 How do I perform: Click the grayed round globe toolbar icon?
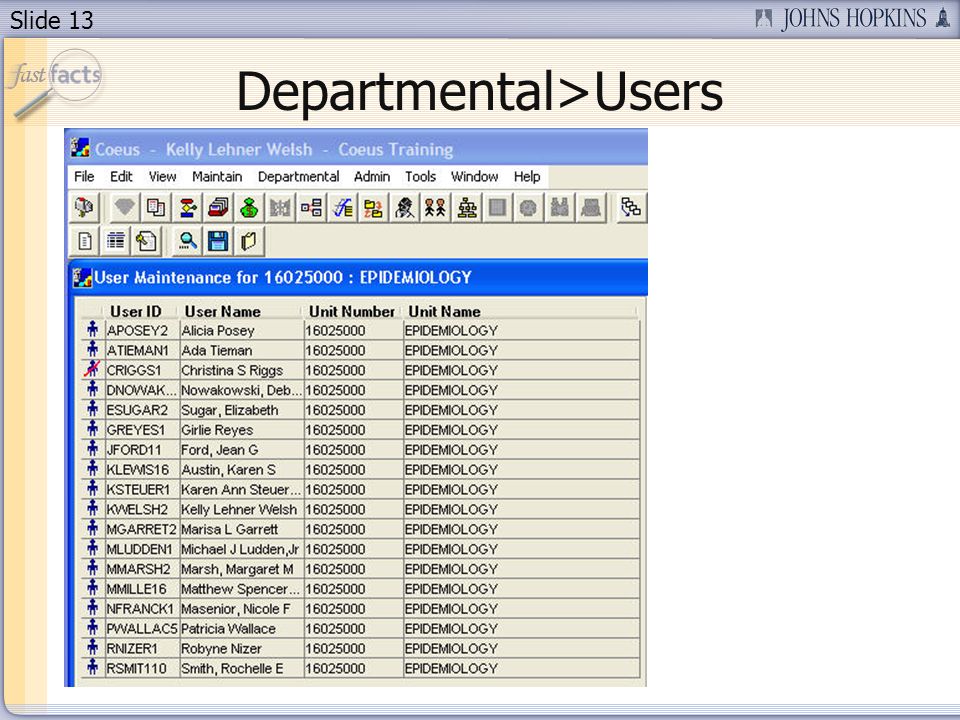click(x=528, y=208)
